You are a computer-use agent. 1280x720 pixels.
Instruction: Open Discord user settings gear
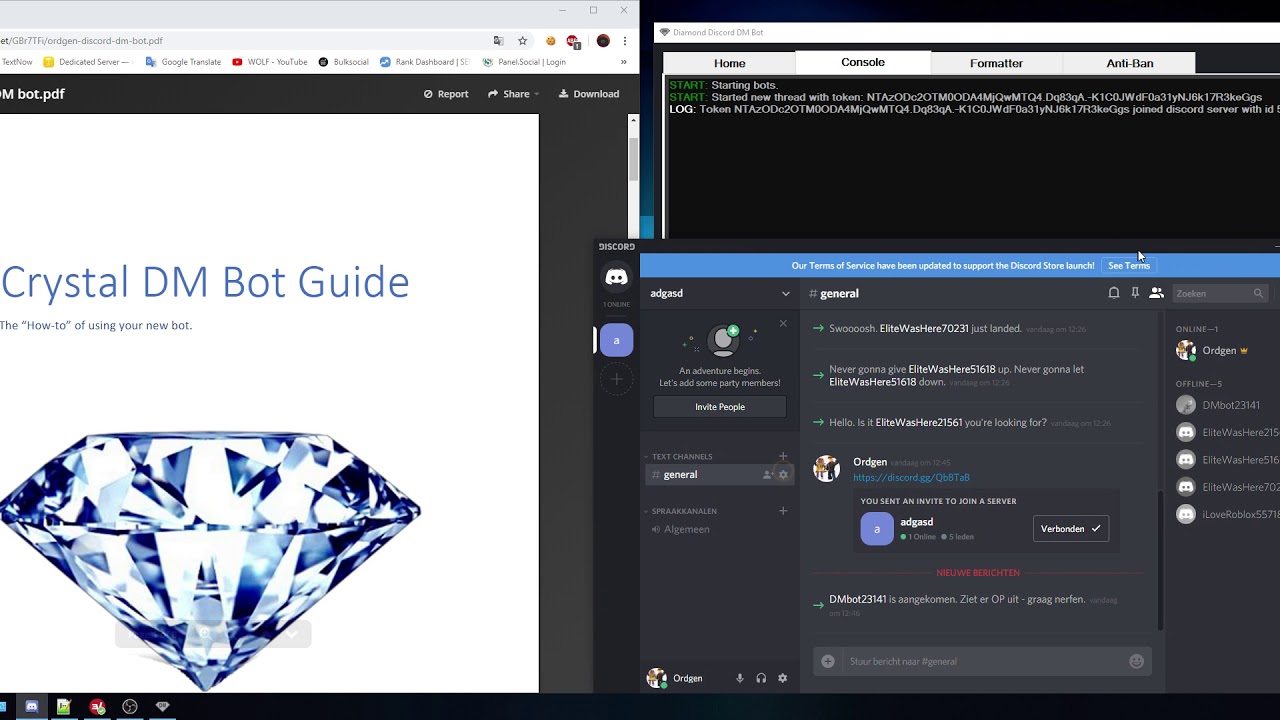782,678
